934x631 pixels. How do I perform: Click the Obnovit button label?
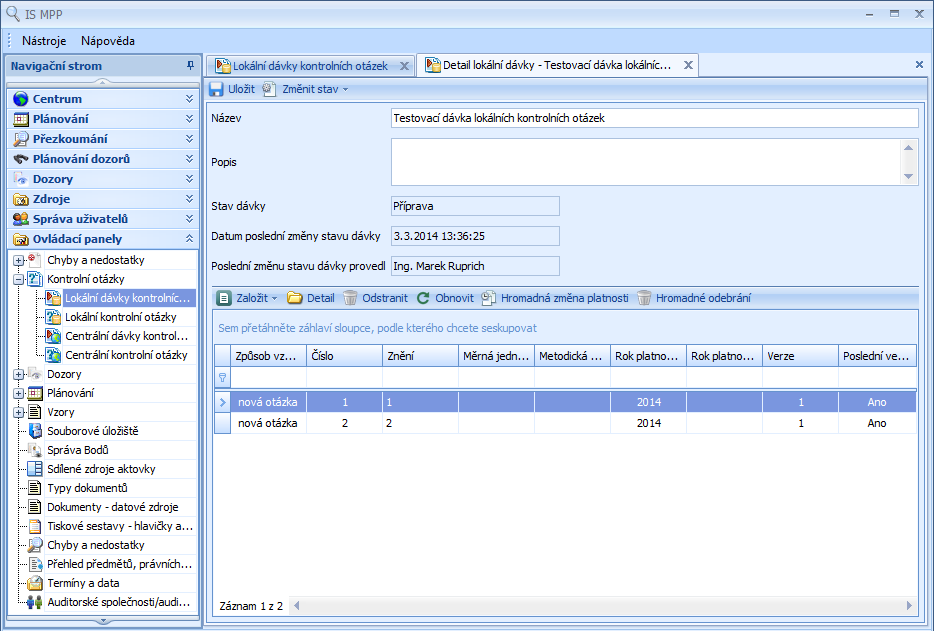click(x=454, y=298)
